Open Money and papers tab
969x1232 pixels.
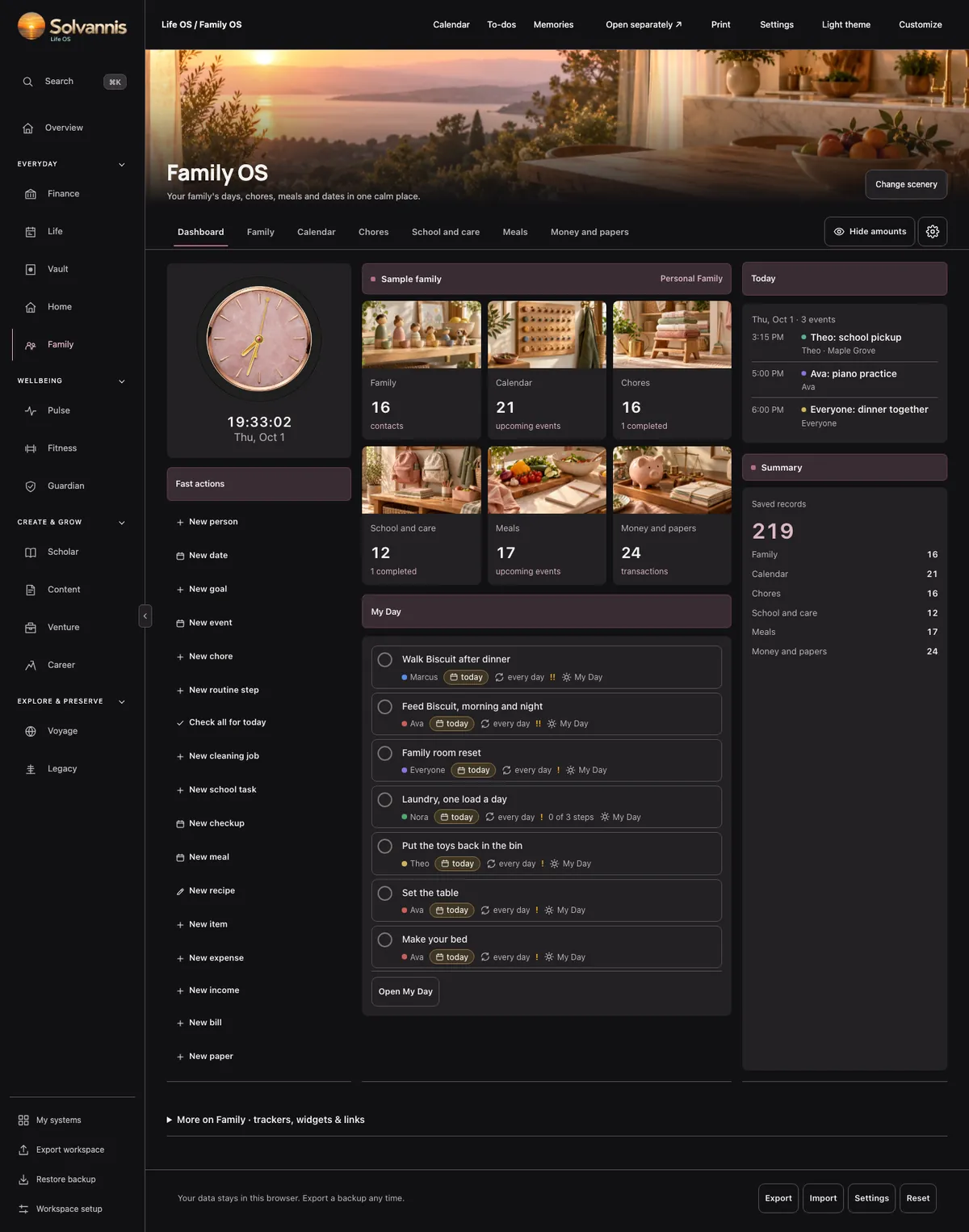click(x=589, y=232)
